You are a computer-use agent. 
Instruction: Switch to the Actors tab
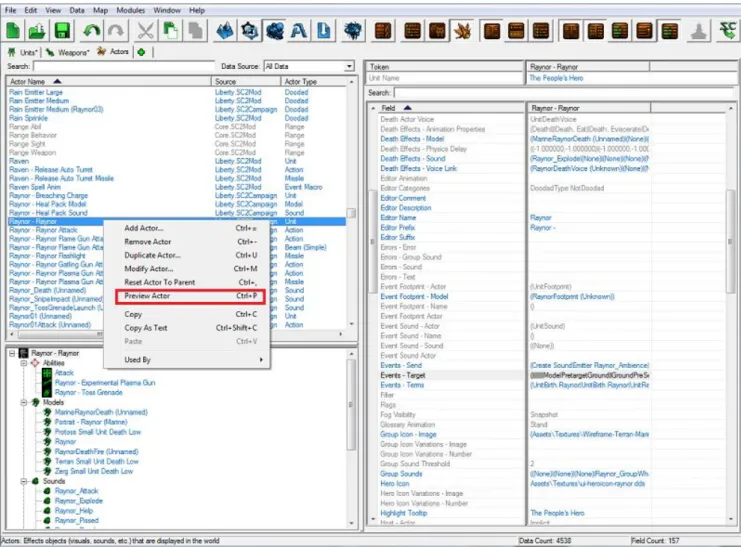113,52
